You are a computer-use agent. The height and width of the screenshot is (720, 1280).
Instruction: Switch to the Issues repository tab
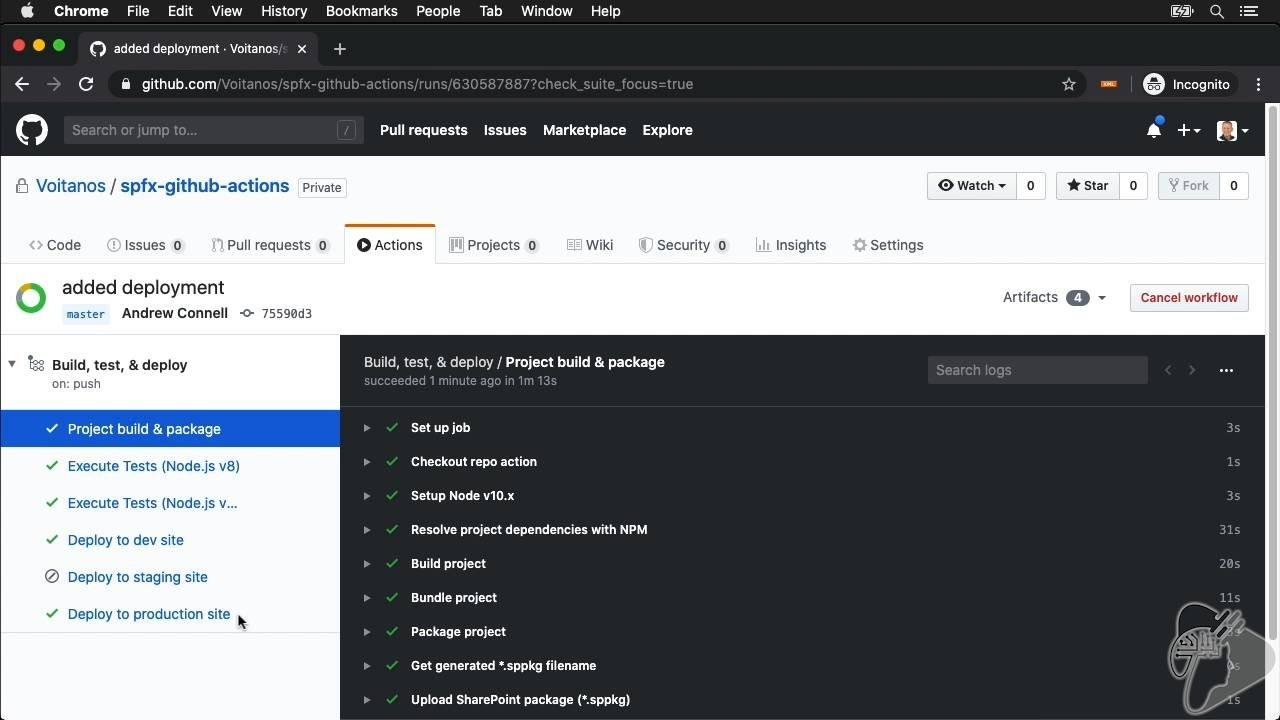[x=146, y=245]
